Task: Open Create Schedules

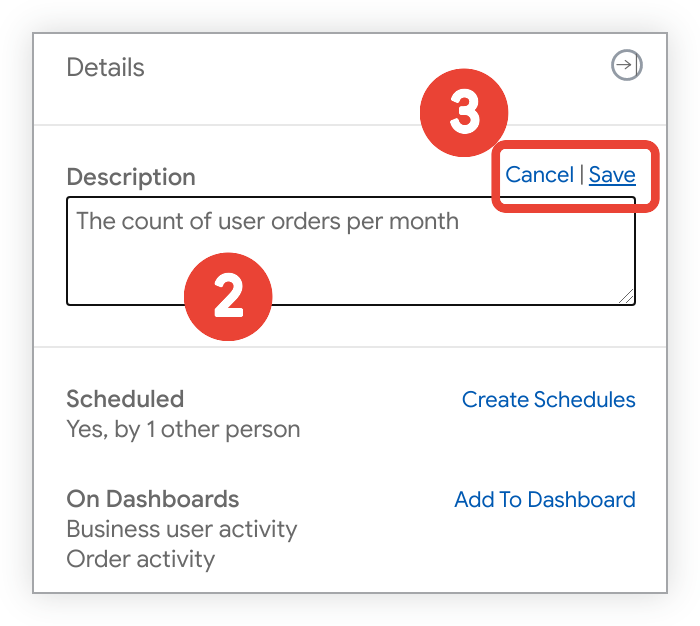Action: (x=548, y=400)
